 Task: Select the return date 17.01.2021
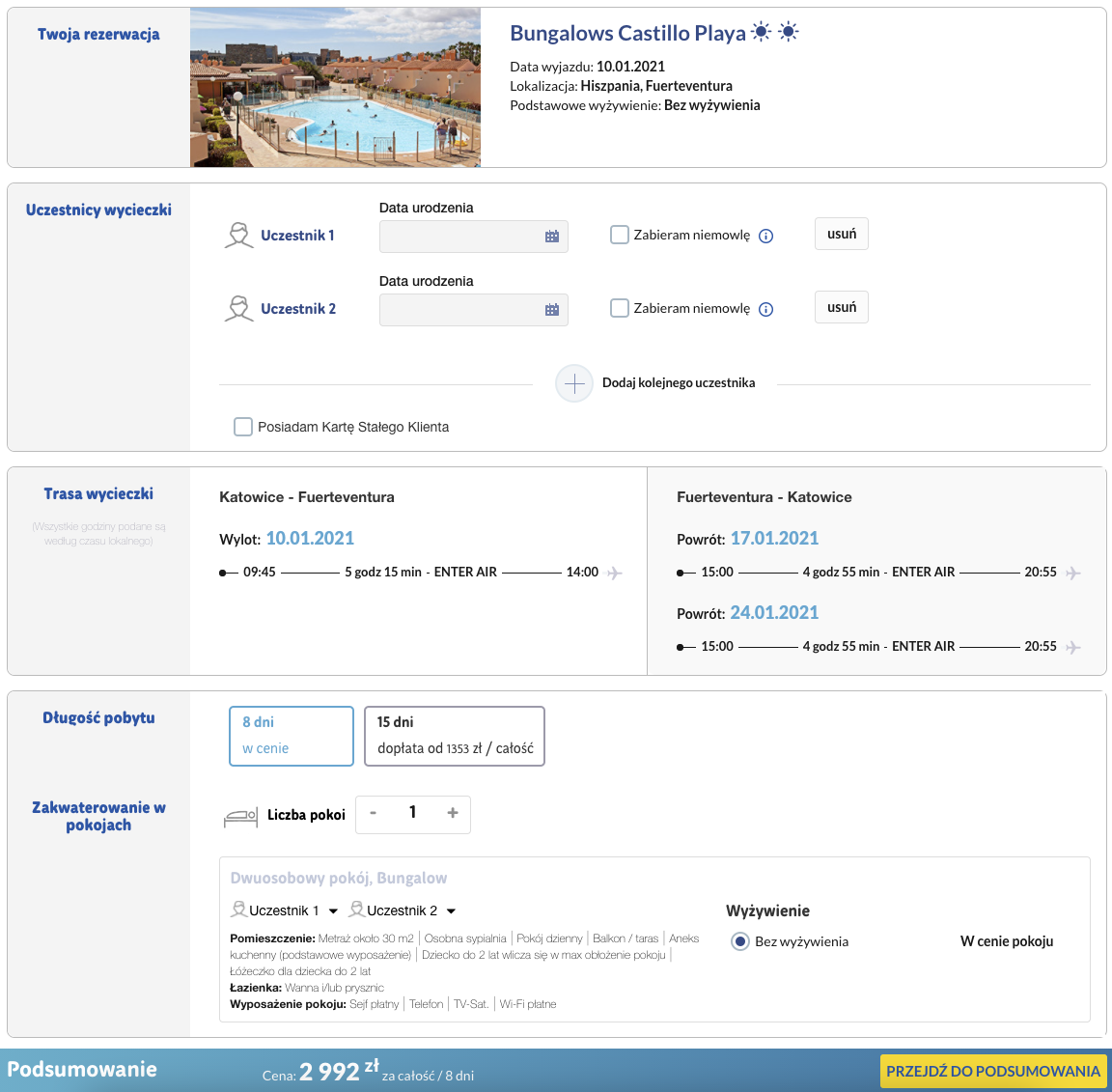point(774,539)
